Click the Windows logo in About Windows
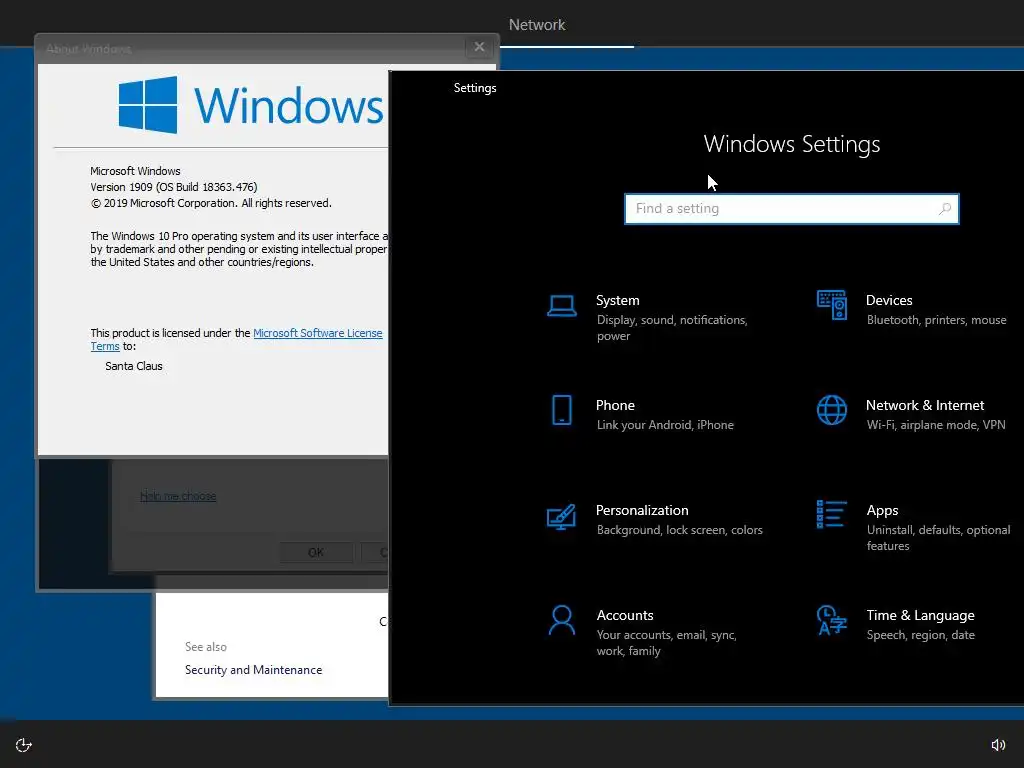Image resolution: width=1024 pixels, height=768 pixels. [148, 105]
